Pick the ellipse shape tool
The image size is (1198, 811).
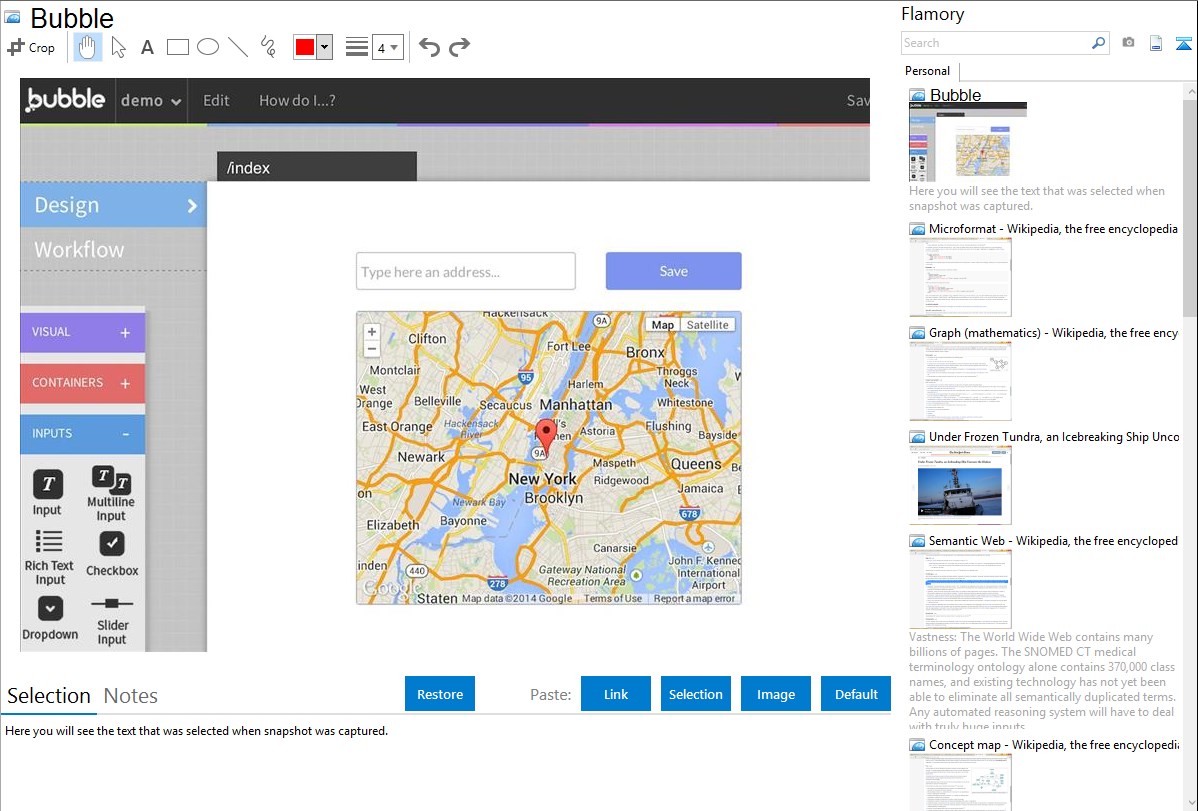pos(207,47)
